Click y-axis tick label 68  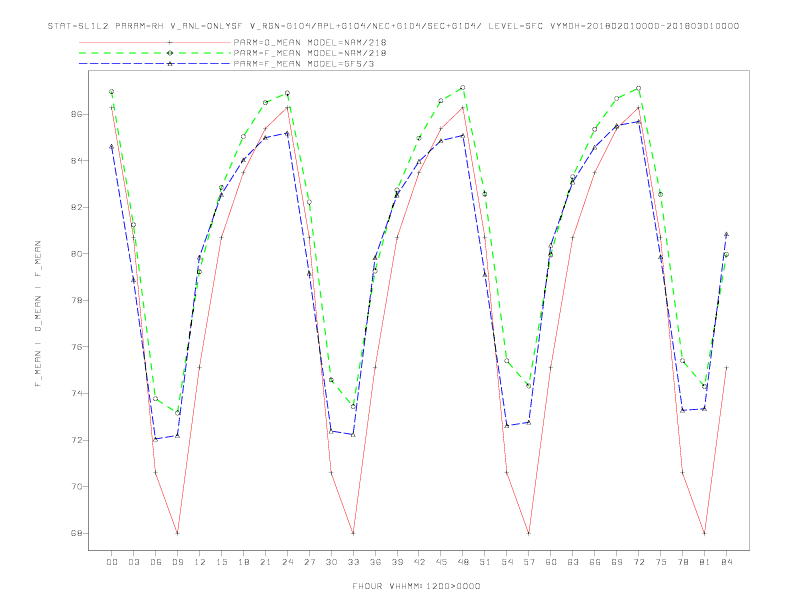click(x=75, y=533)
